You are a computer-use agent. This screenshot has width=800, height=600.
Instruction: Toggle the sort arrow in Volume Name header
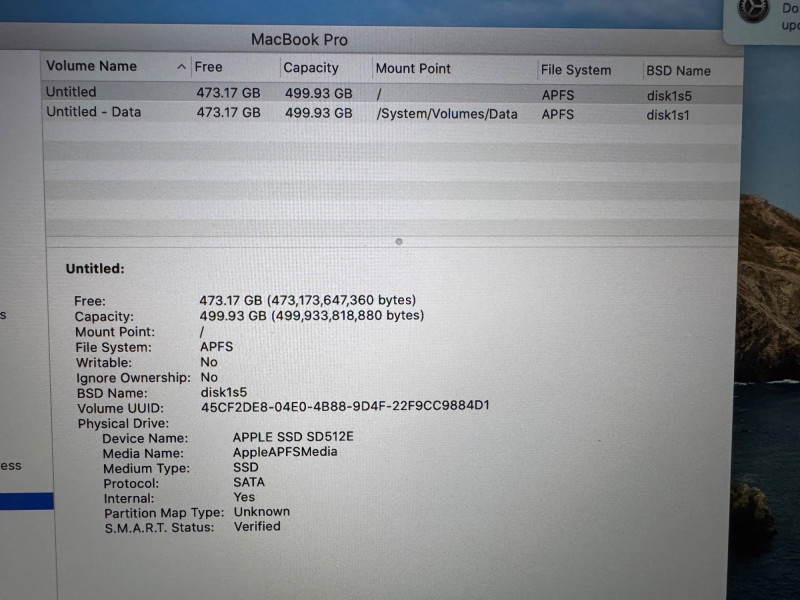tap(181, 67)
